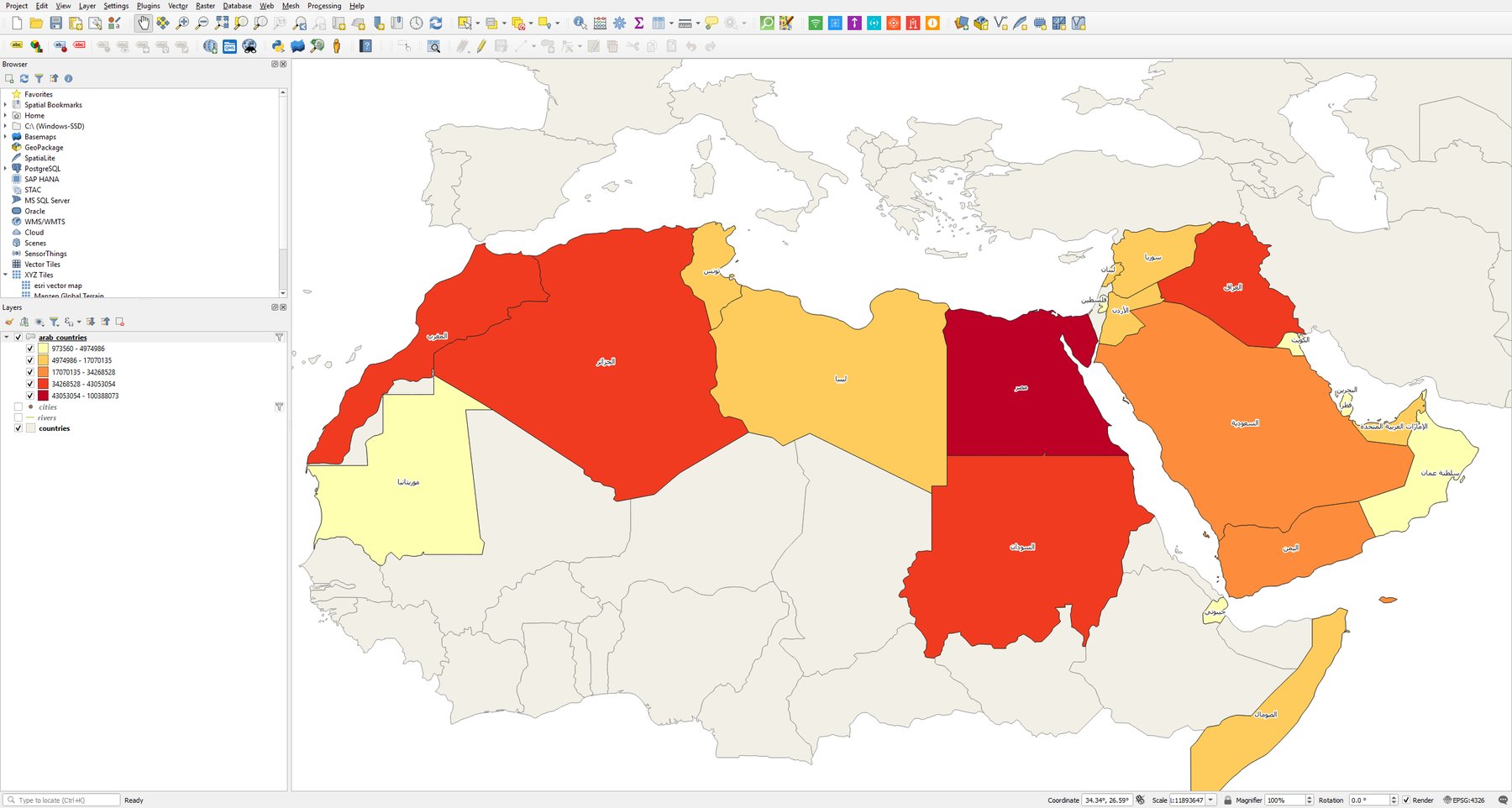Click Expand All icon in Layers toolbar
The width and height of the screenshot is (1512, 808).
click(x=91, y=322)
